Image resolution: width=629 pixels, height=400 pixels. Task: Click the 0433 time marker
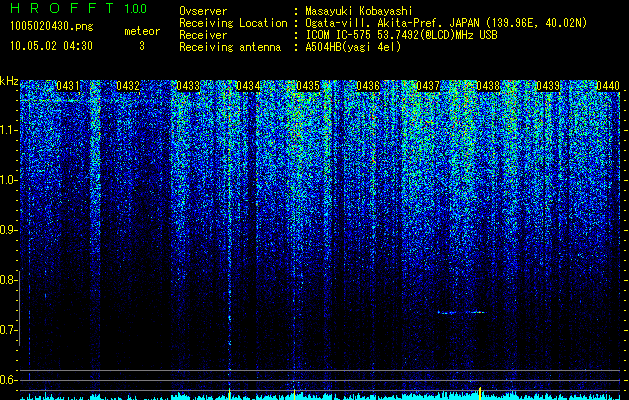(x=188, y=86)
